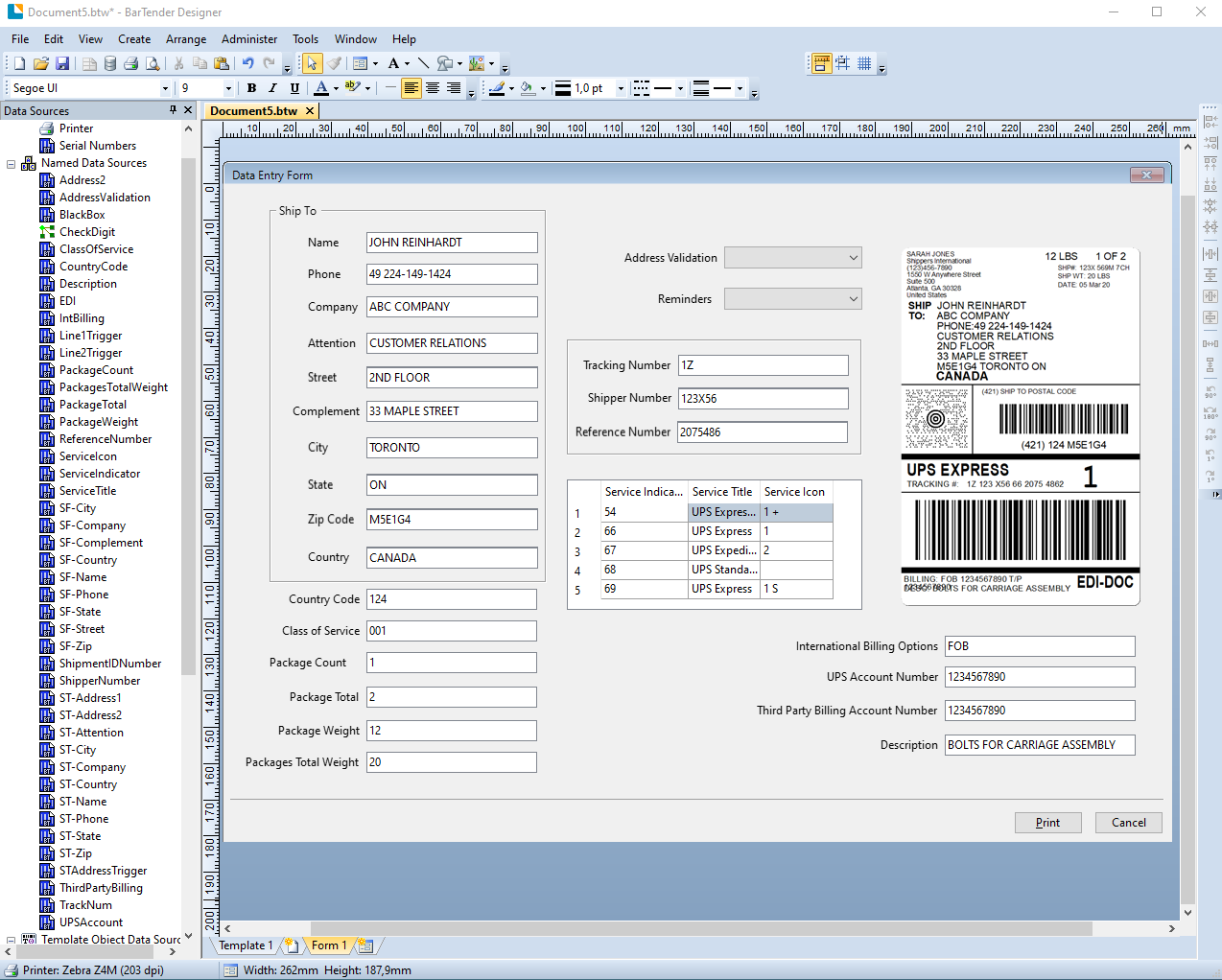This screenshot has height=980, width=1222.
Task: Set text alignment to right
Action: pos(454,88)
